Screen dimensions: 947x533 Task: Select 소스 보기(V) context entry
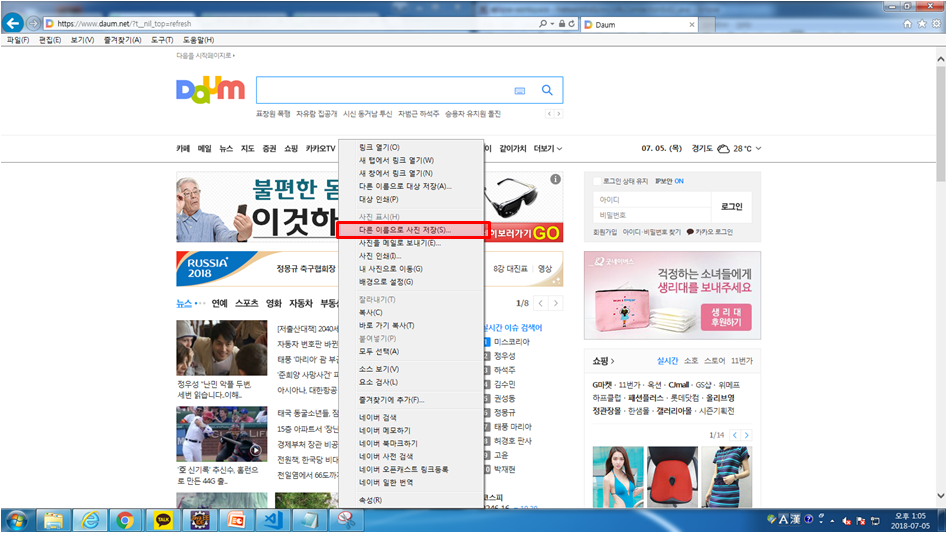tap(412, 369)
